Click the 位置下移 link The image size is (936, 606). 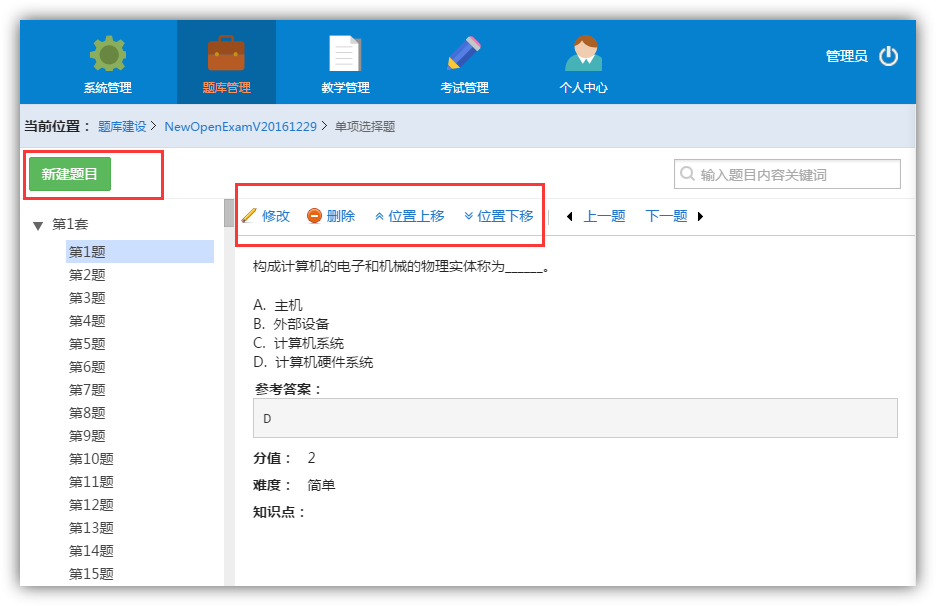click(505, 216)
